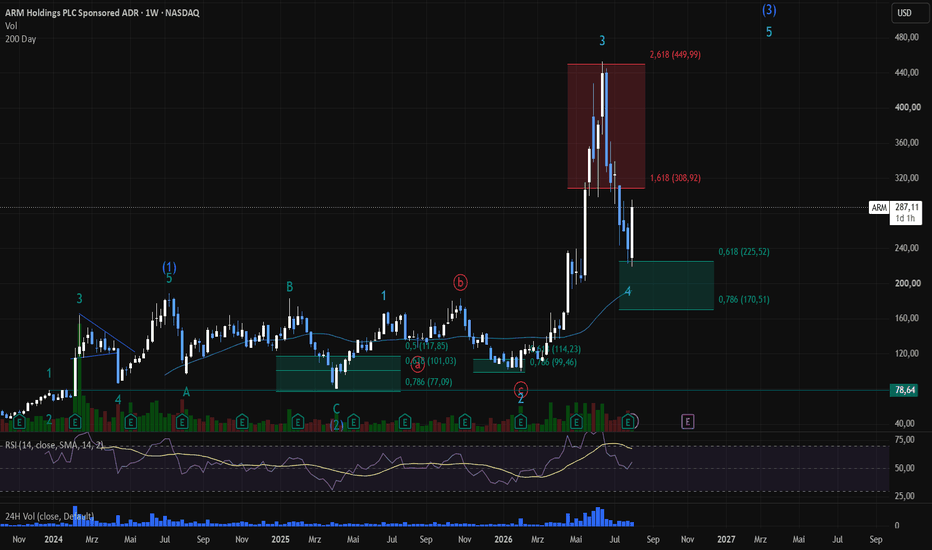
Task: Click the 2027 time axis label
Action: click(726, 539)
